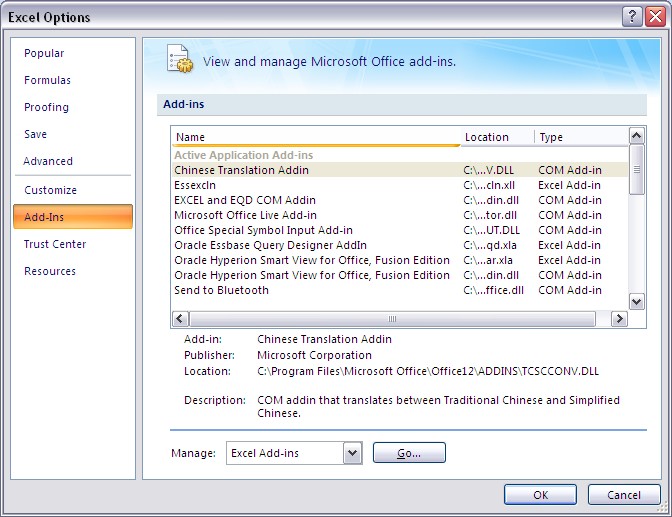Viewport: 672px width, 517px height.
Task: Close the Excel Options dialog
Action: [x=654, y=16]
